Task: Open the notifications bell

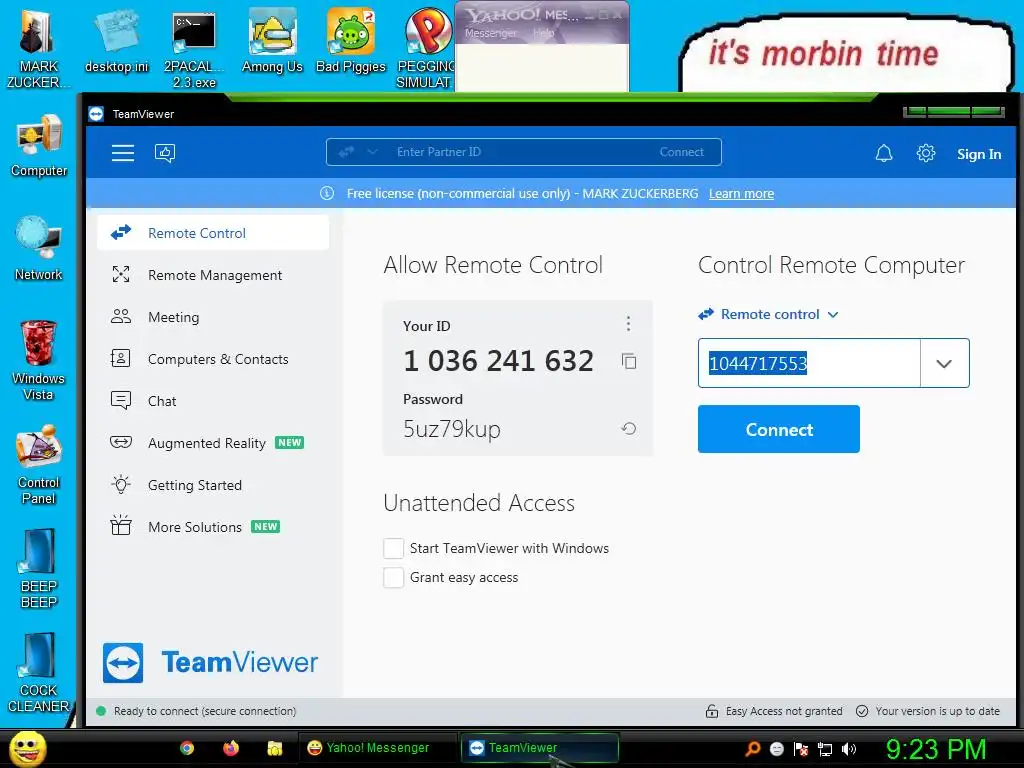Action: (x=884, y=153)
